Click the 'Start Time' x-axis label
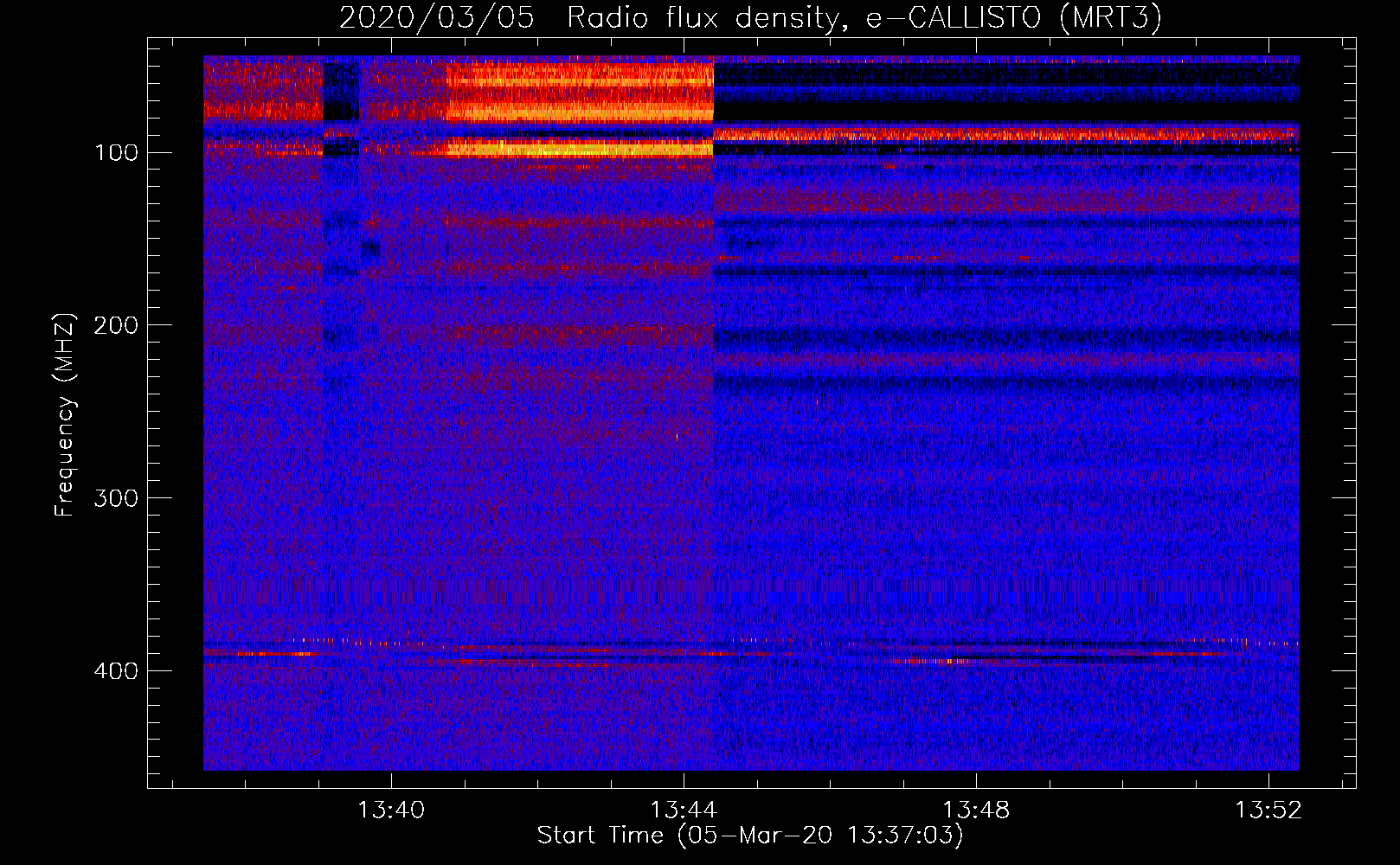The width and height of the screenshot is (1400, 865). (749, 836)
